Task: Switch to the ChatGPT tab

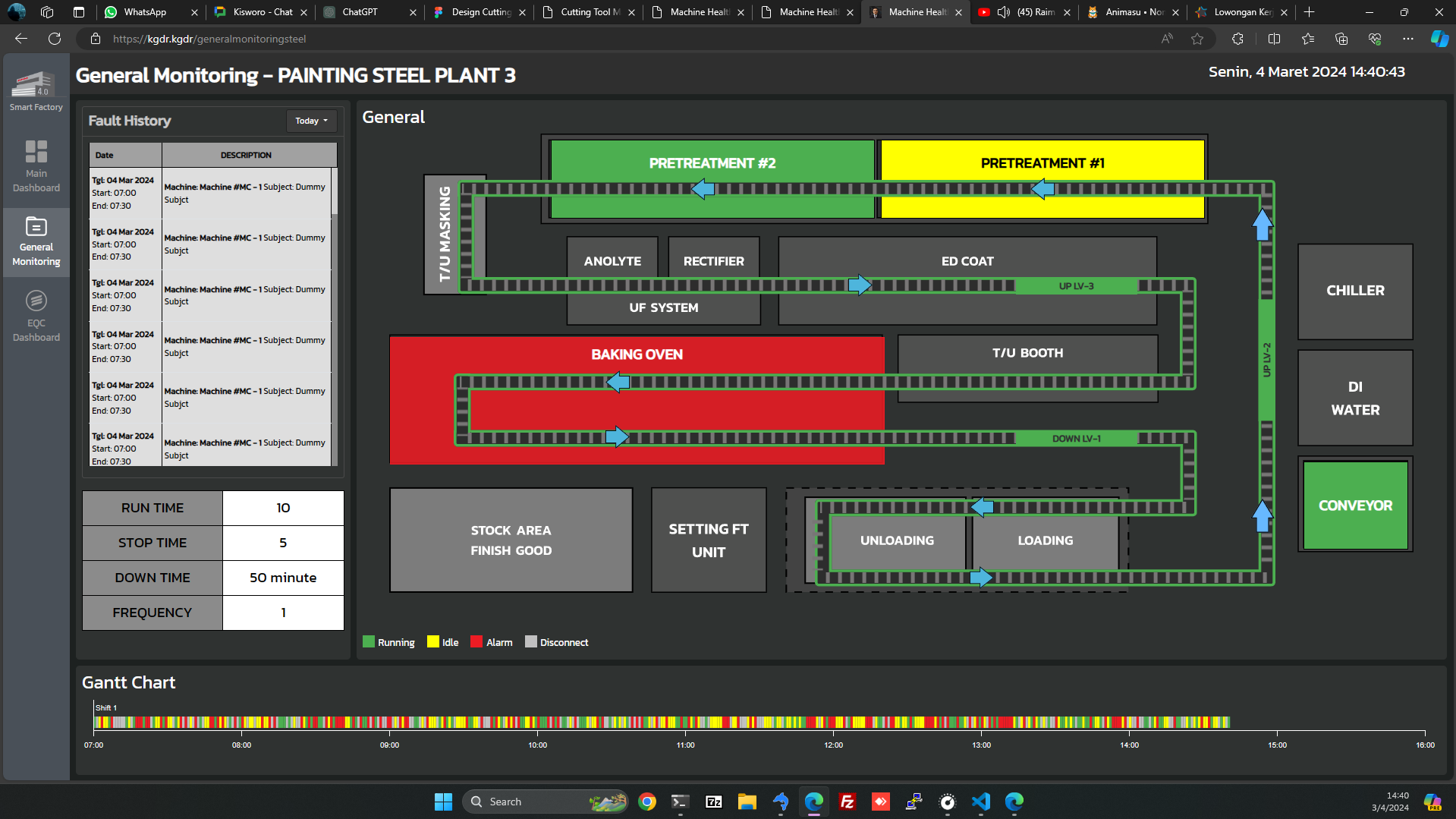Action: [x=360, y=12]
